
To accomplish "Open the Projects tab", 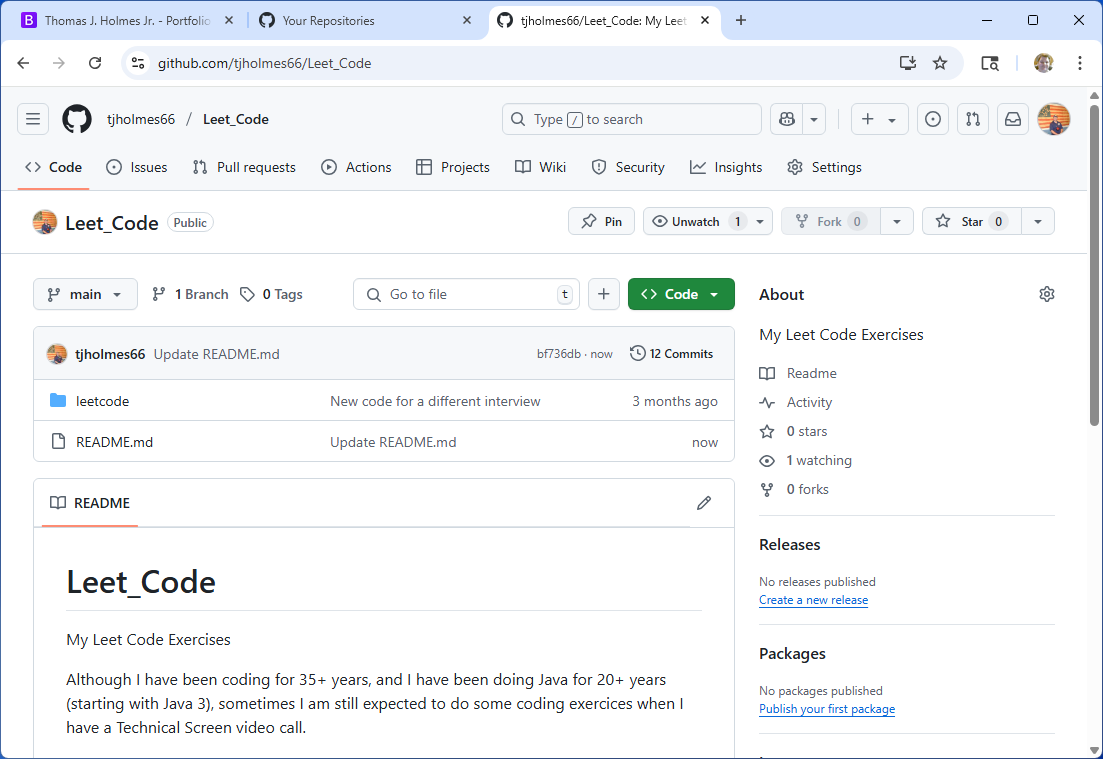I will 452,167.
